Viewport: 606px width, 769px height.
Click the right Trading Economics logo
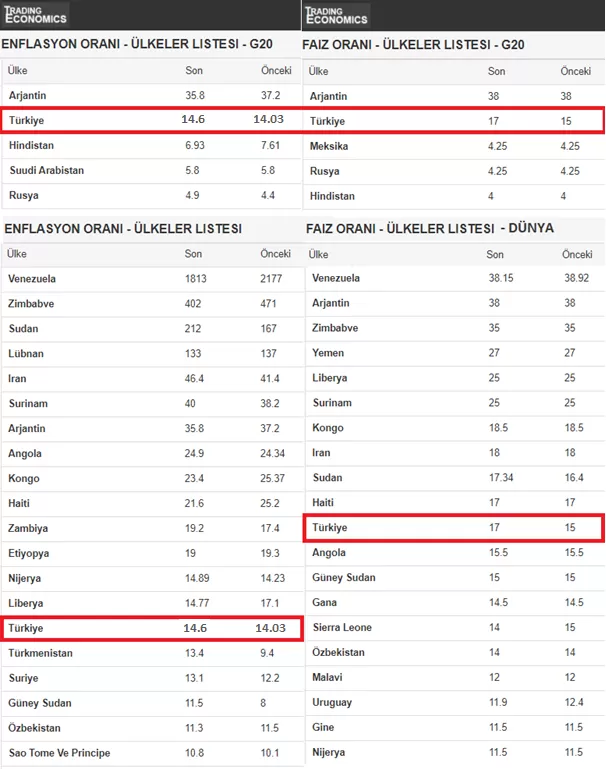[x=337, y=15]
